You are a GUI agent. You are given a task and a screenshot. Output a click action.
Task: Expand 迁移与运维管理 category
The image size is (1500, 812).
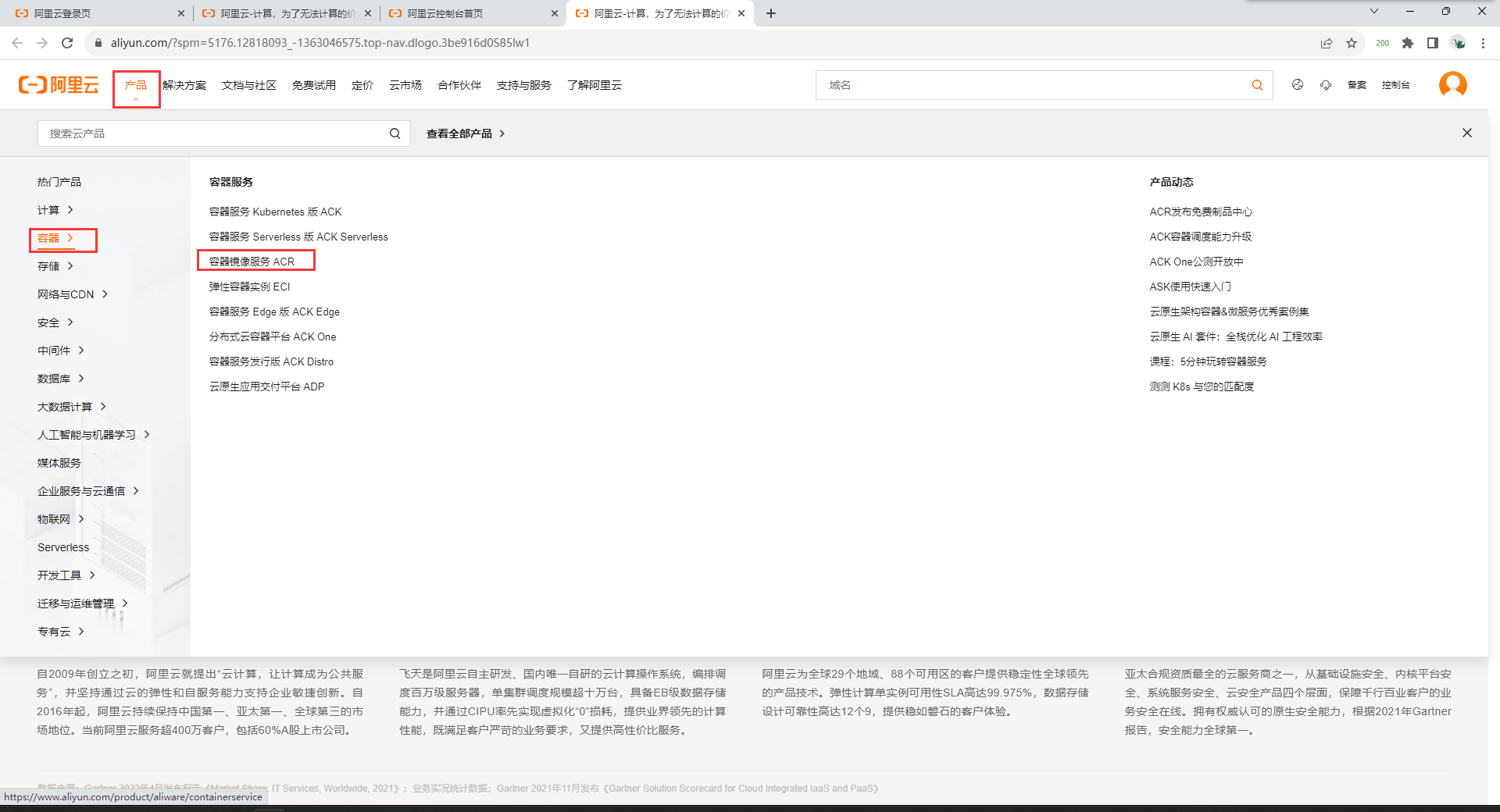(x=83, y=604)
